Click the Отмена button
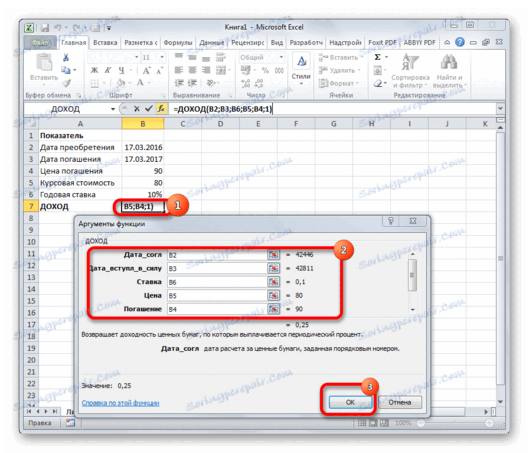529x453 pixels. 400,402
